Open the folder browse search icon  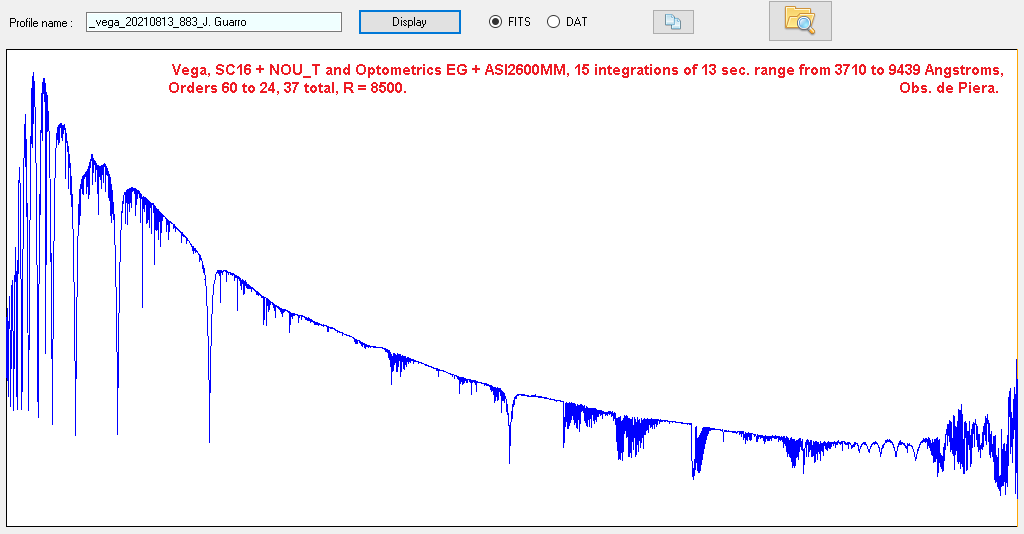pyautogui.click(x=799, y=21)
